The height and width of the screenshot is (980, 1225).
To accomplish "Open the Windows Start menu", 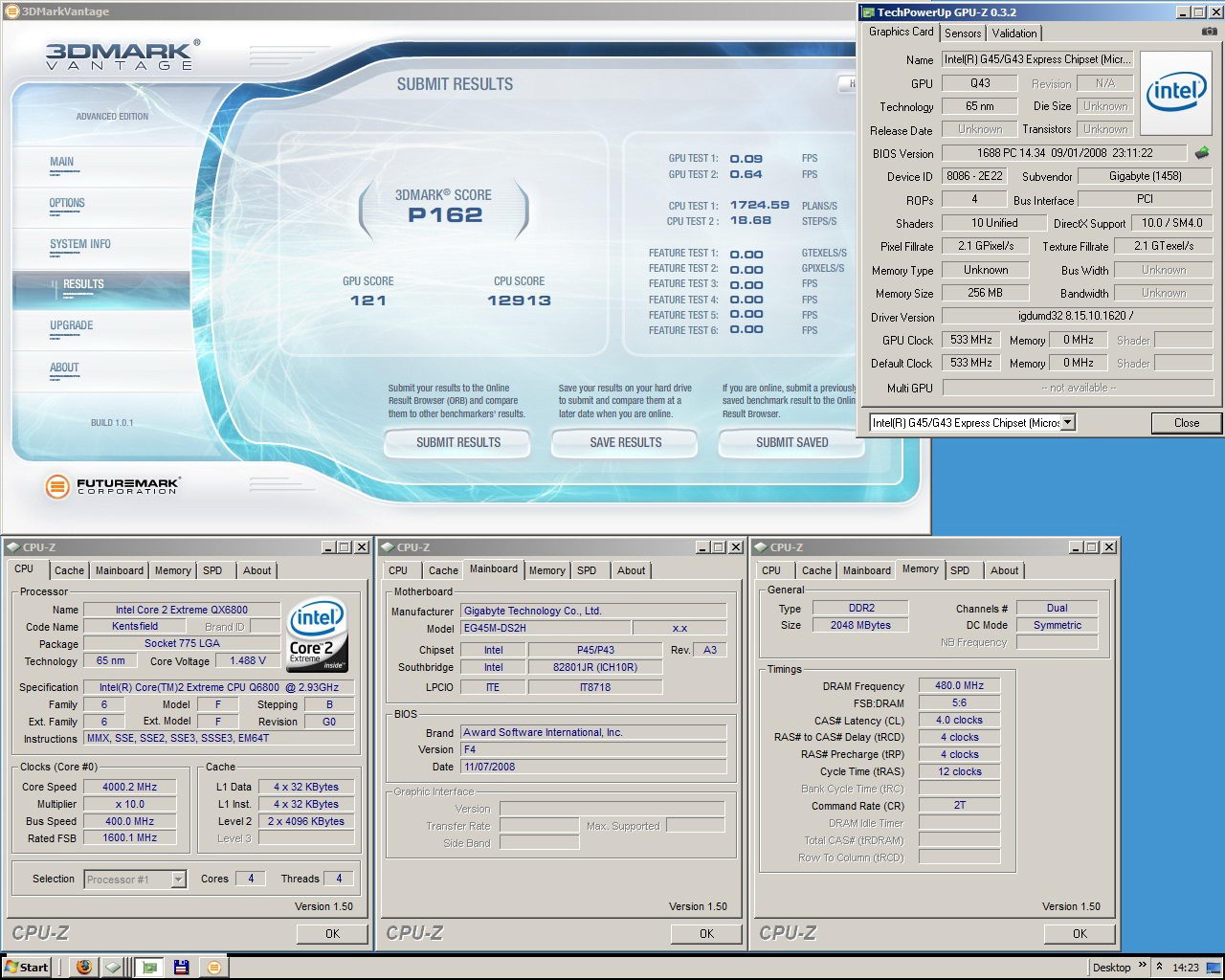I will (x=26, y=967).
